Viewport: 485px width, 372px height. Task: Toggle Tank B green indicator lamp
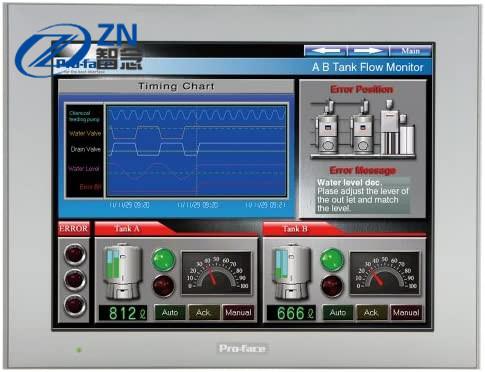pyautogui.click(x=332, y=260)
